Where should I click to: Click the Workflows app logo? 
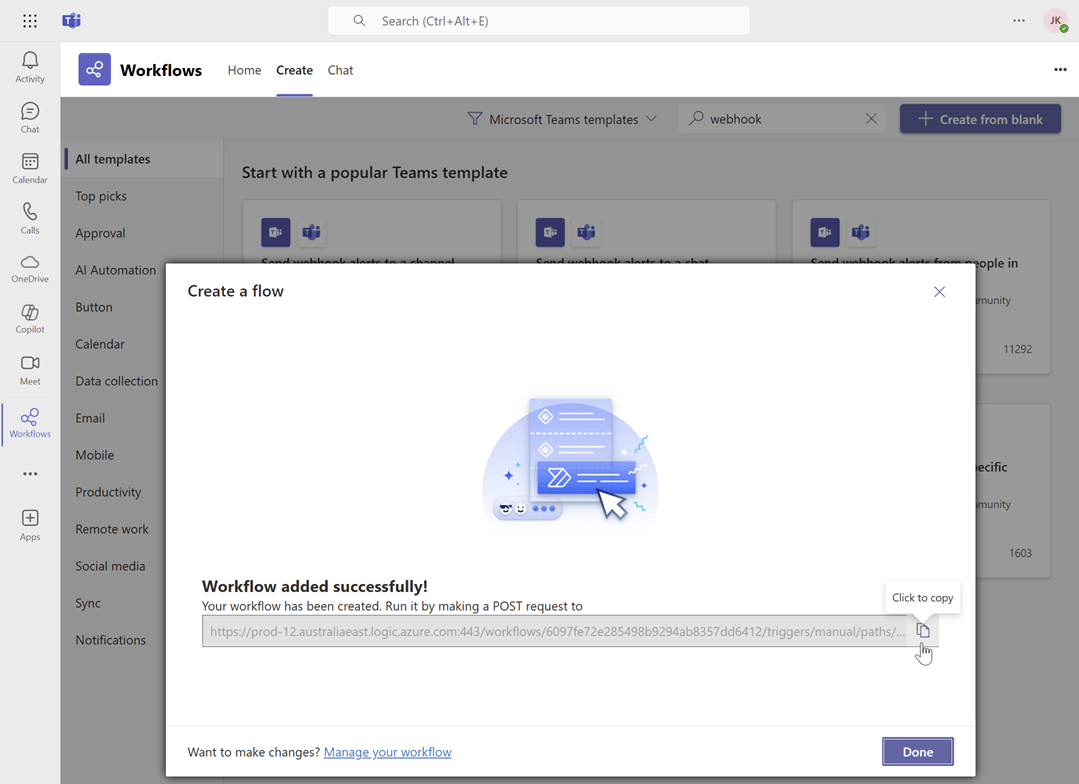[x=93, y=69]
